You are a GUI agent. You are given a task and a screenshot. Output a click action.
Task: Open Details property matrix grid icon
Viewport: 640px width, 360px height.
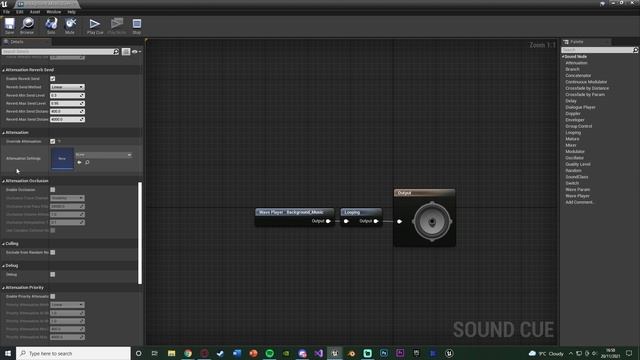point(126,52)
